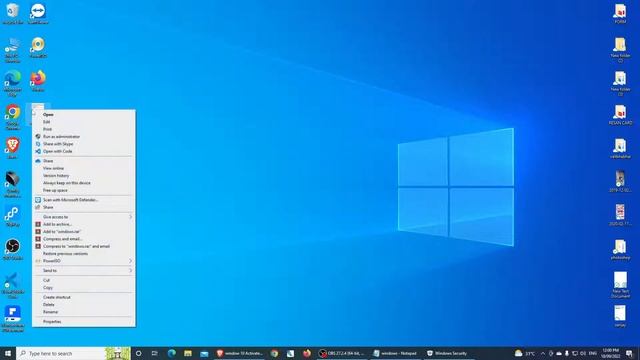Select Compress and email option
The height and width of the screenshot is (360, 640).
tap(84, 239)
